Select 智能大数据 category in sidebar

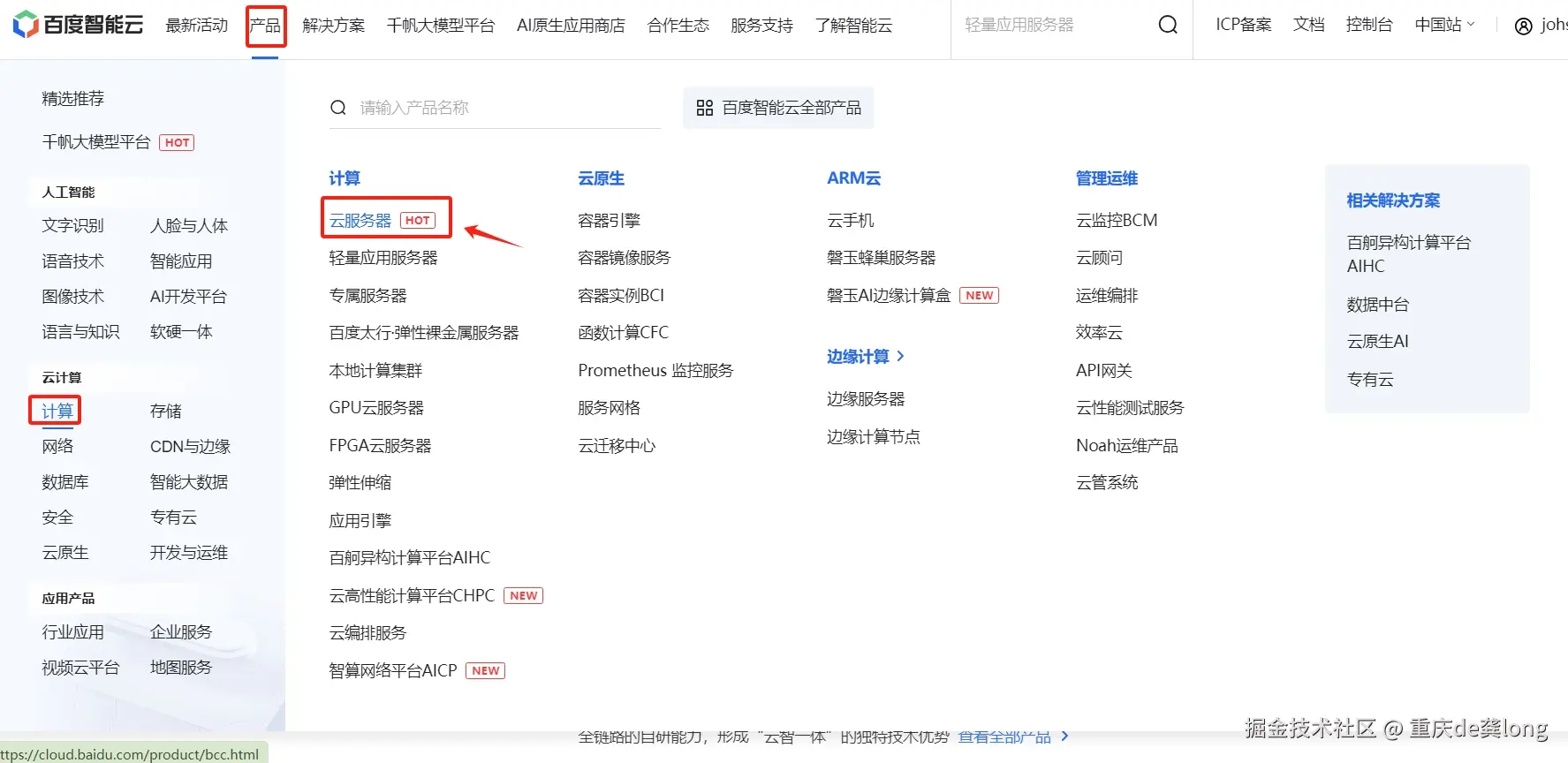(x=189, y=482)
